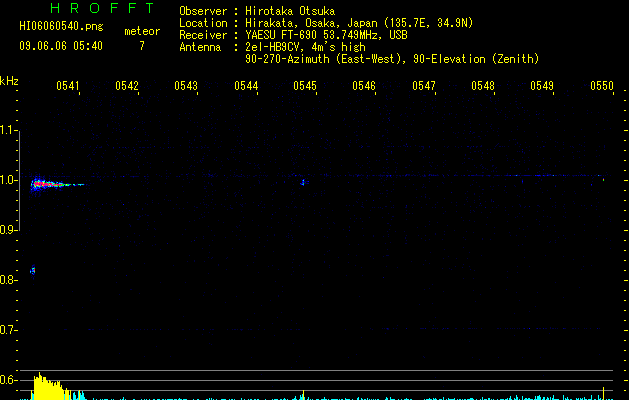Select the filename HI06060540.png
This screenshot has height=400, width=629.
click(x=61, y=26)
